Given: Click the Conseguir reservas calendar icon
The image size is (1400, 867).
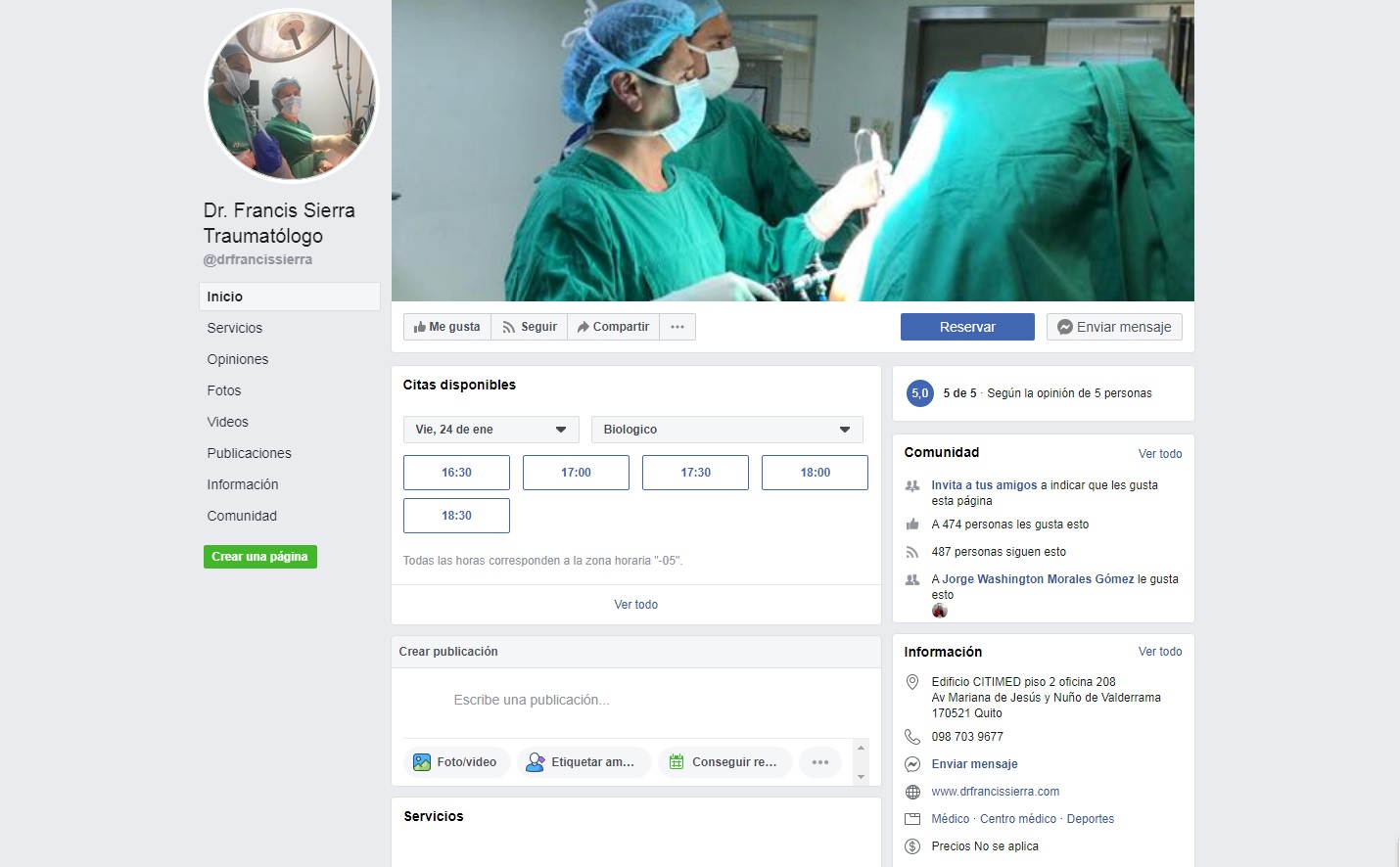Looking at the screenshot, I should [677, 762].
